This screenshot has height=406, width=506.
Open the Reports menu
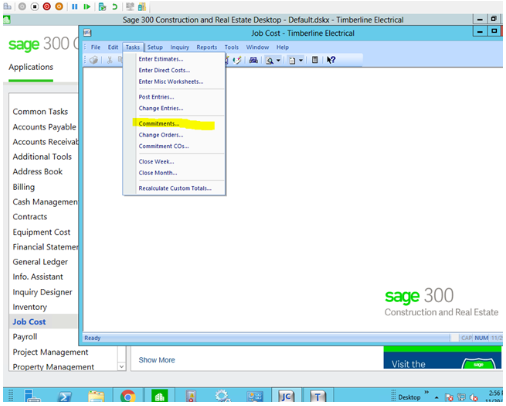pyautogui.click(x=207, y=47)
